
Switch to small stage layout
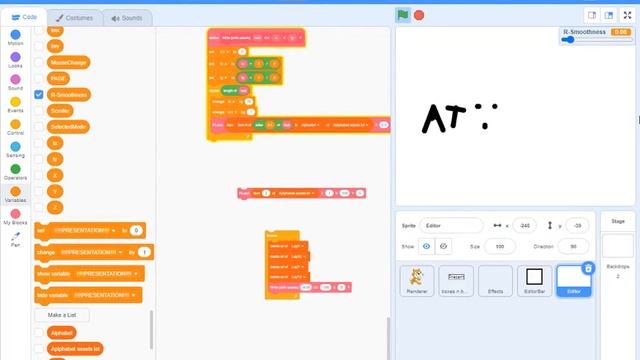click(592, 16)
